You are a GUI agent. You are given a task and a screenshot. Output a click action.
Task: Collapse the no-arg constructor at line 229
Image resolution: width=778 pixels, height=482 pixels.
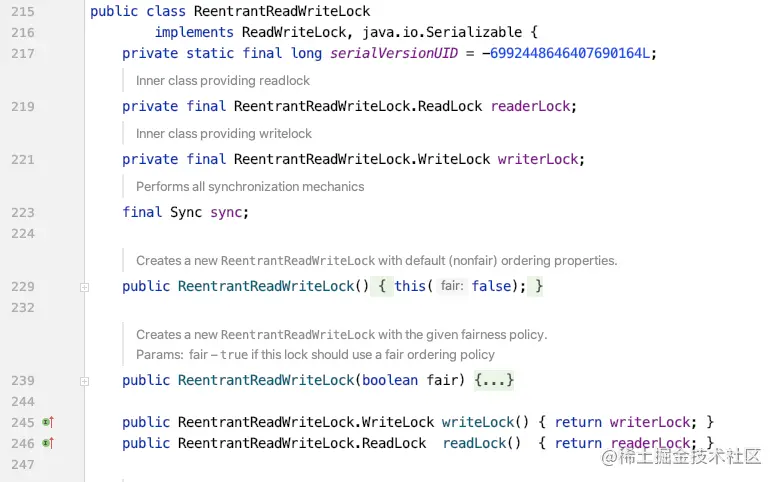pos(84,287)
